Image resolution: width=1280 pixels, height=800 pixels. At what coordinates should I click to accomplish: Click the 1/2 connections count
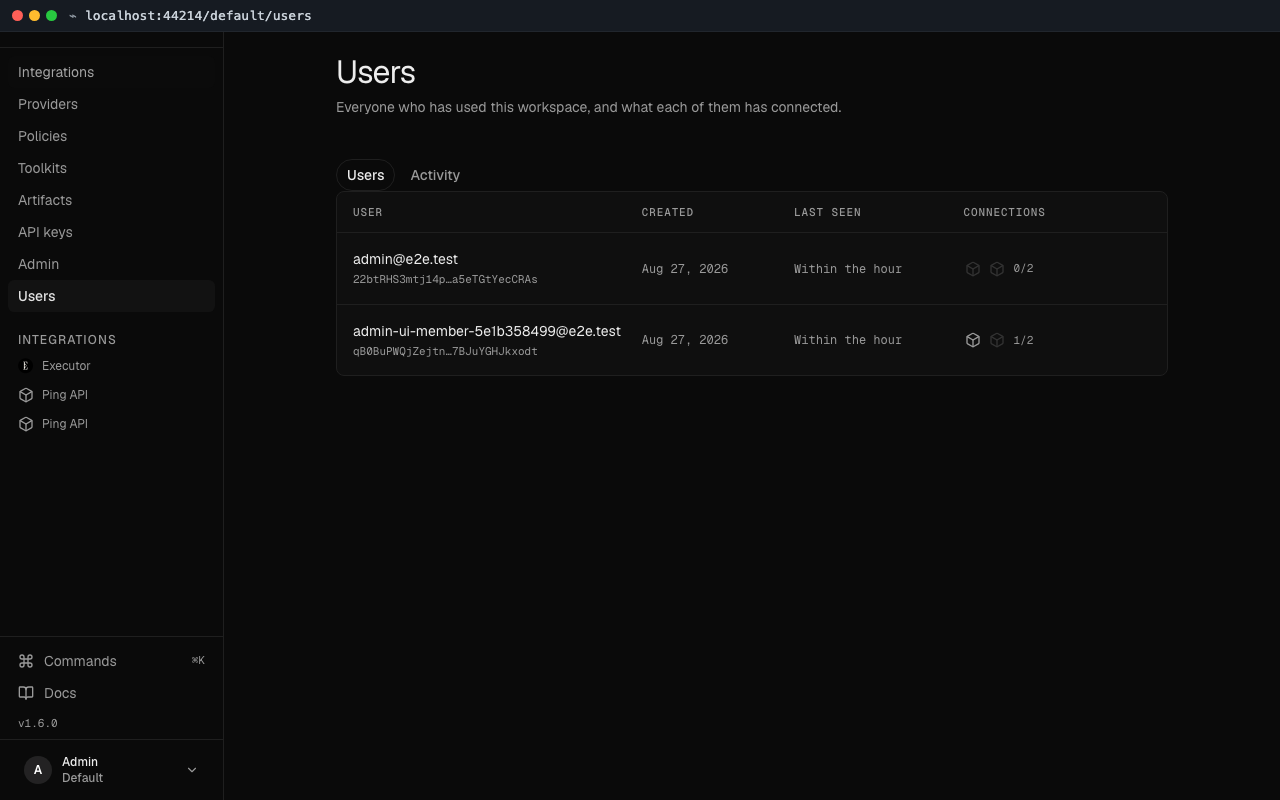(1023, 340)
